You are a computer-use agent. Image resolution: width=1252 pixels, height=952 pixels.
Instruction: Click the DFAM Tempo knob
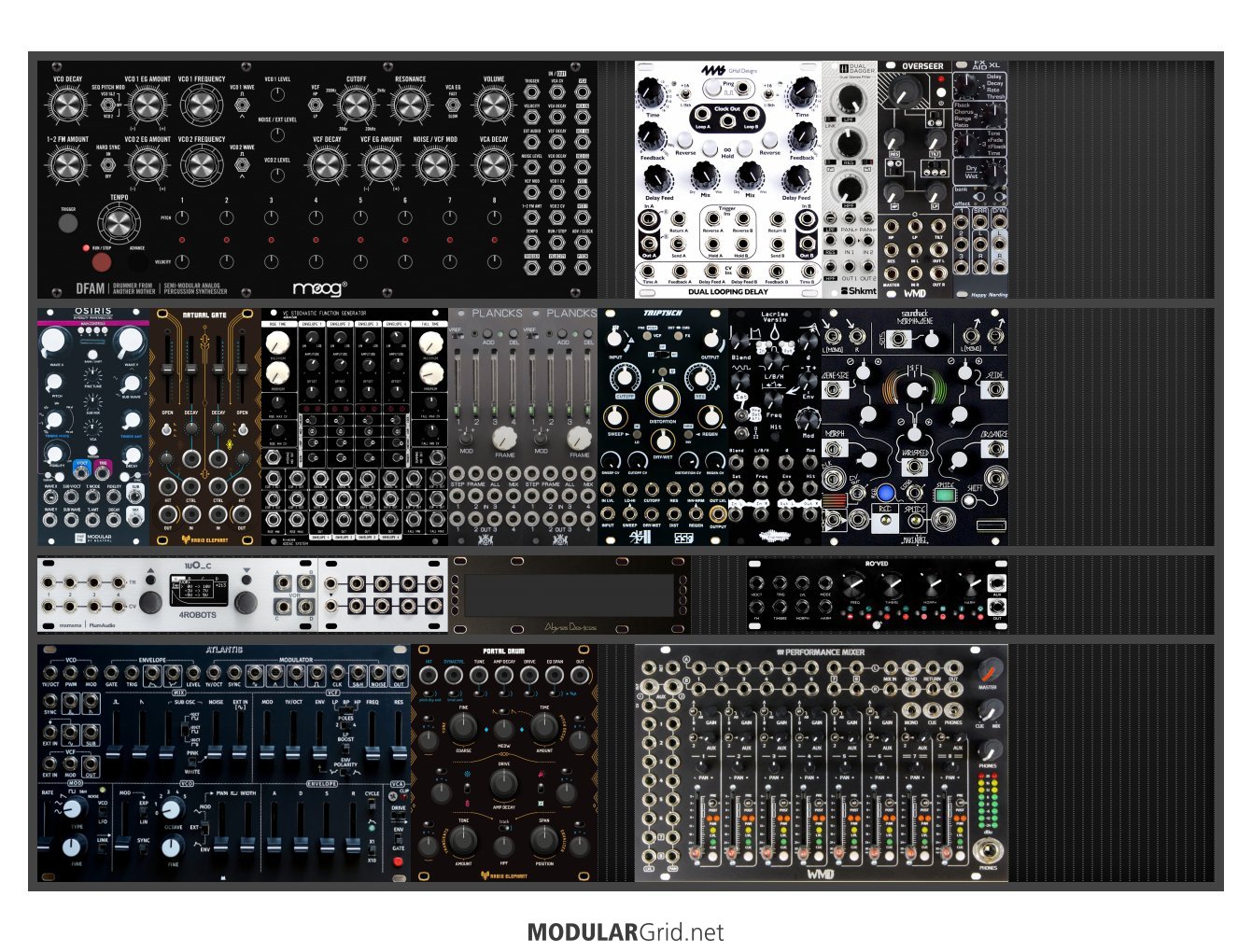pos(119,224)
